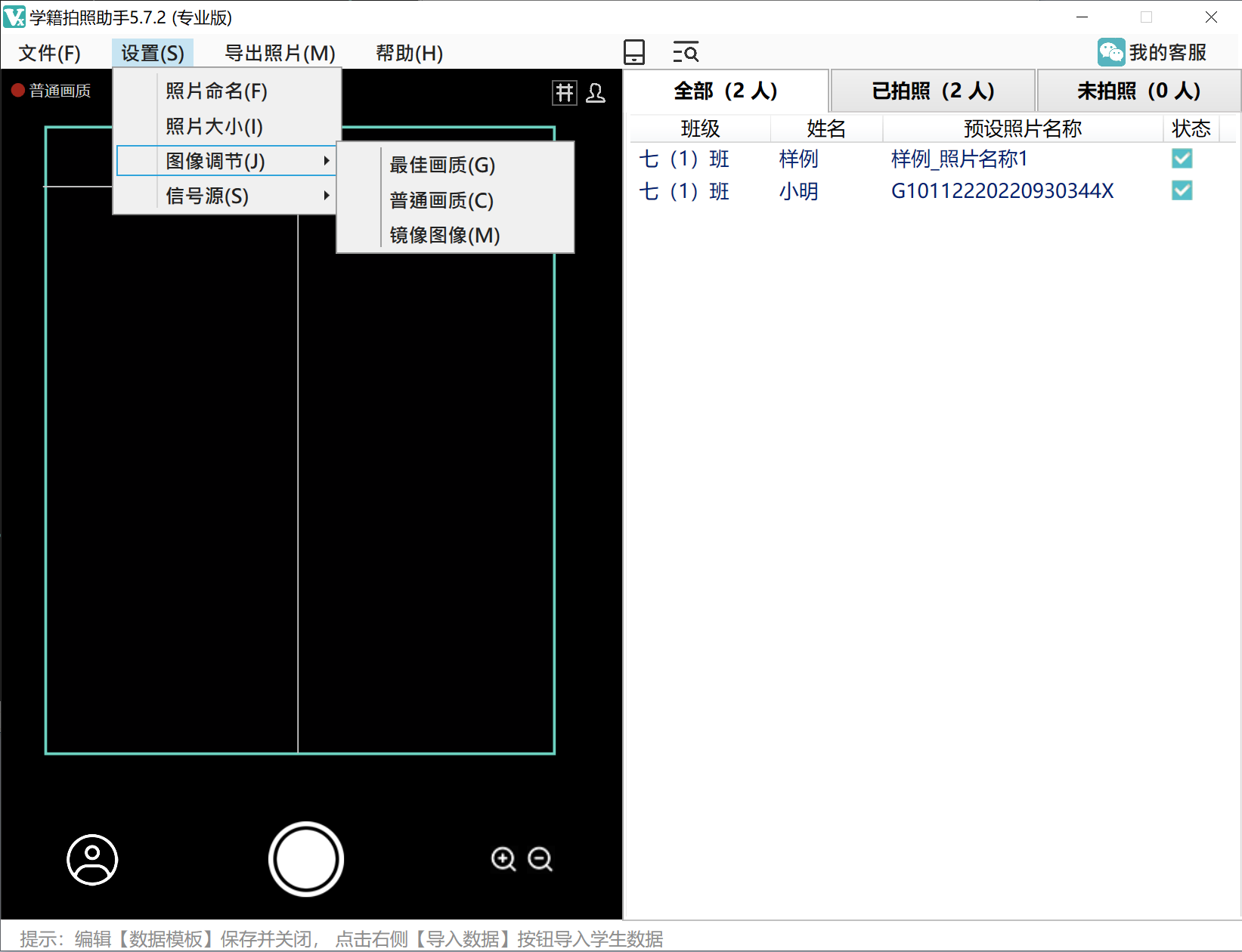Minimize the application window

(1082, 17)
